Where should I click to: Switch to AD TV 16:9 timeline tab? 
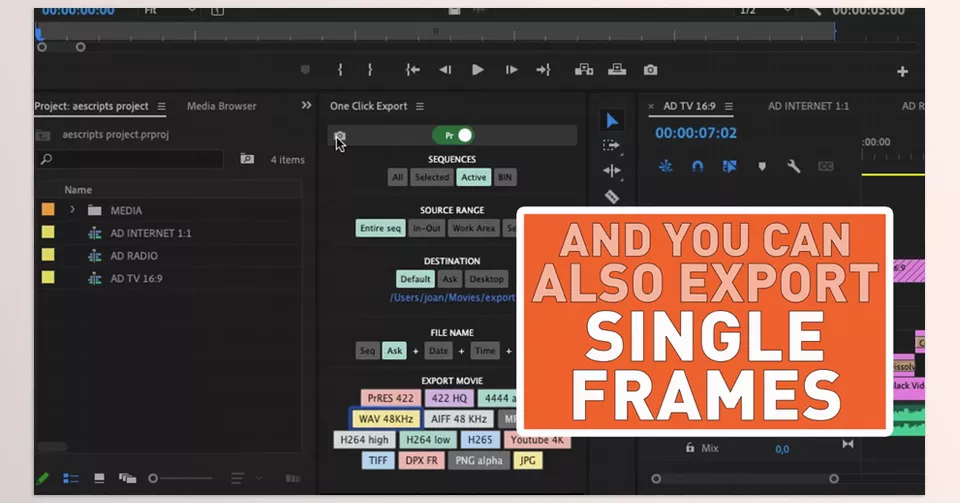(x=689, y=106)
